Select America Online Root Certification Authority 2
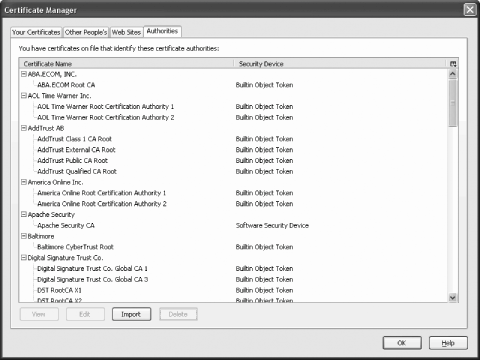The width and height of the screenshot is (481, 360). point(102,204)
